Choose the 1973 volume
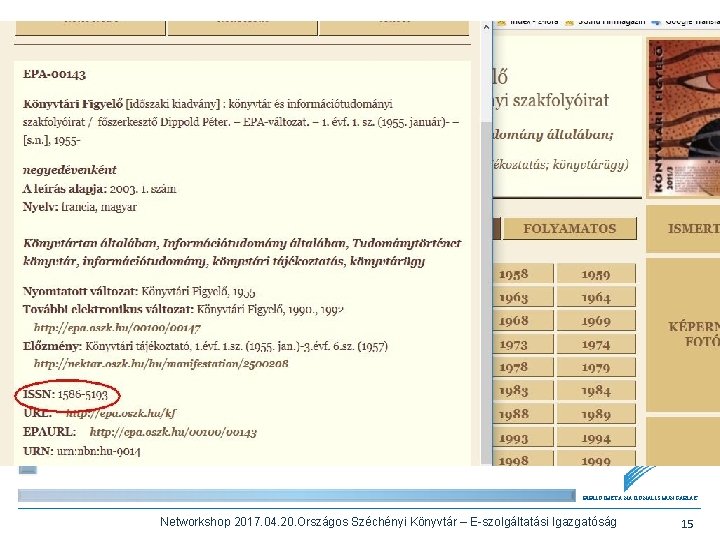 click(523, 344)
